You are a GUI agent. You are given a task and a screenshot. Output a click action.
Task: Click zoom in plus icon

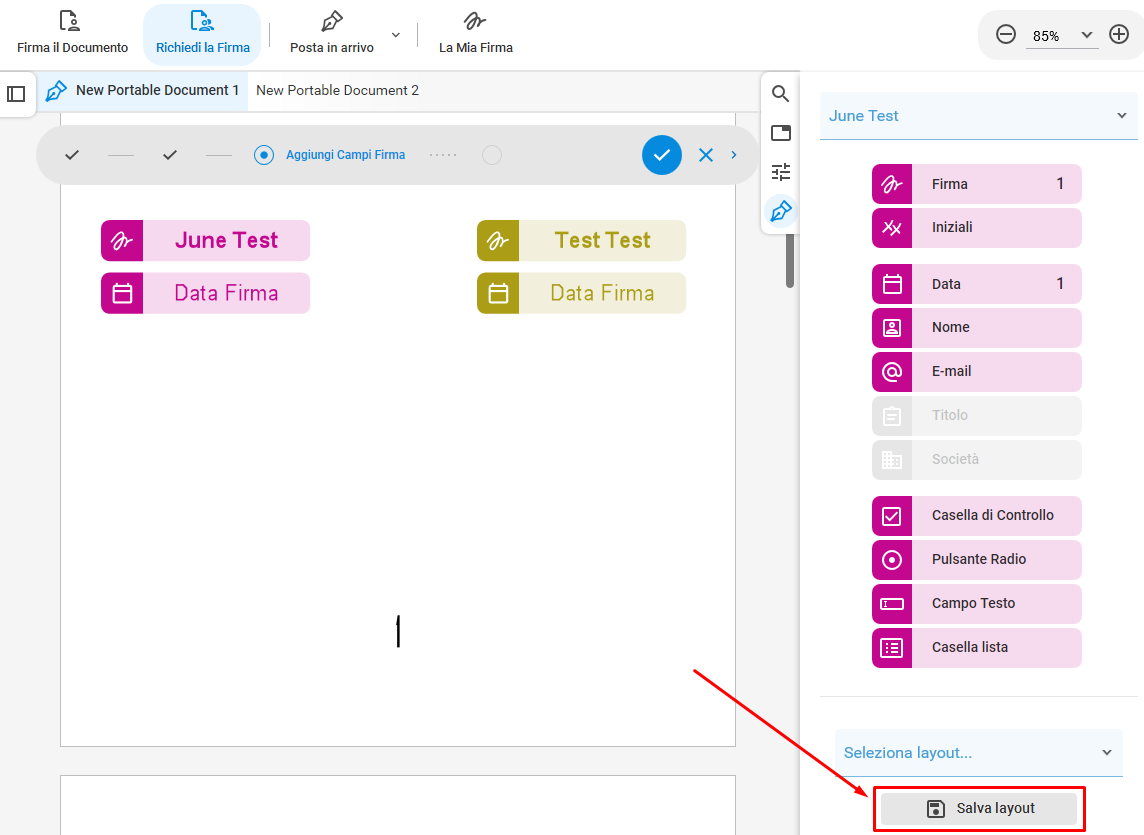coord(1118,34)
